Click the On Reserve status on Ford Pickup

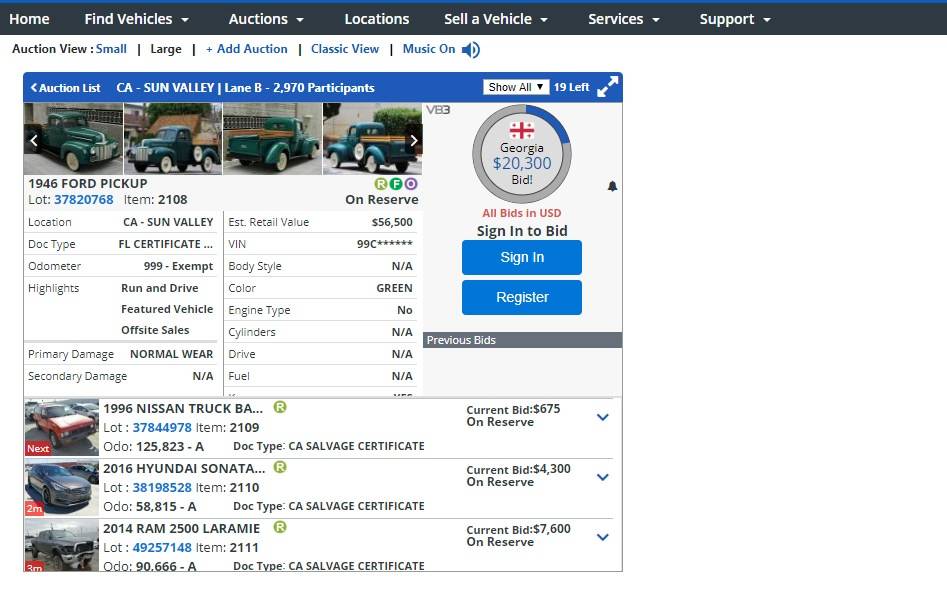click(x=382, y=199)
